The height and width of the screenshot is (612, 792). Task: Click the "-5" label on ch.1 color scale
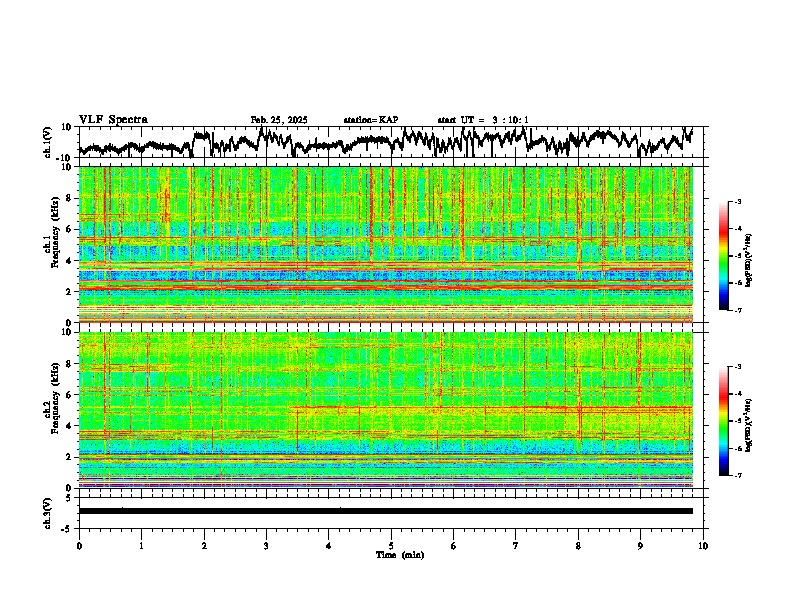tap(738, 256)
